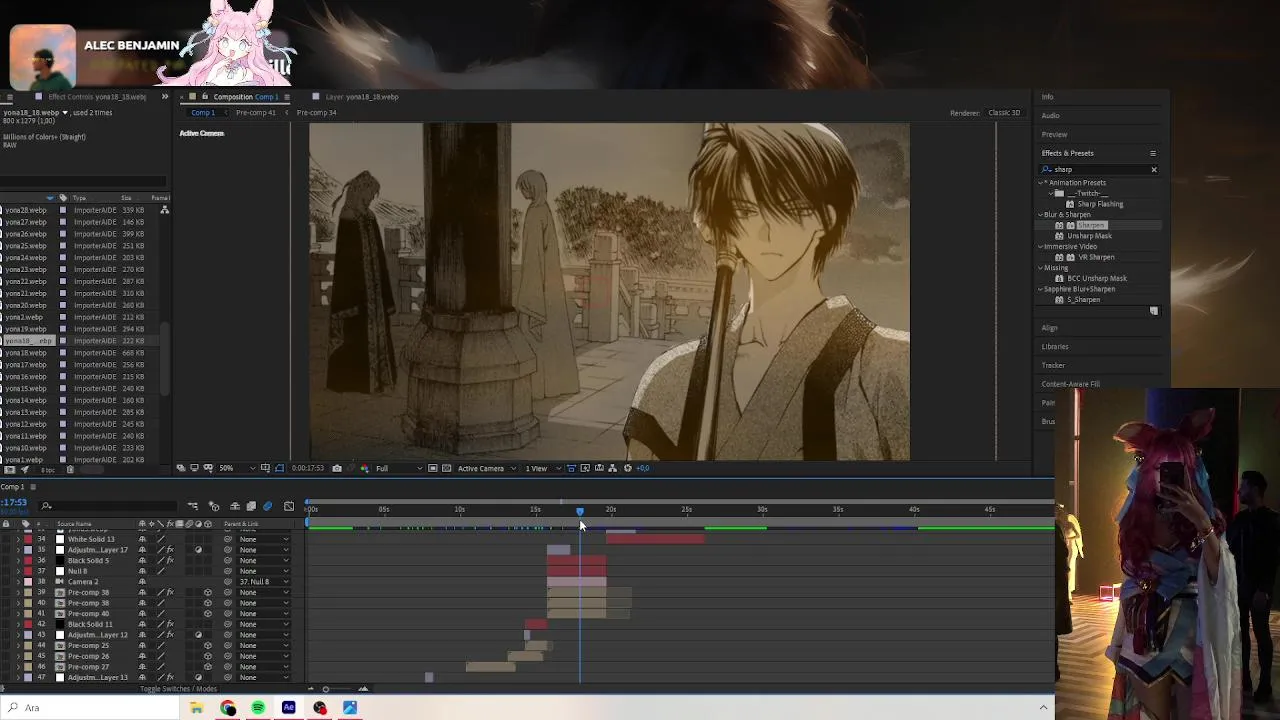Toggle 3D layer switch for Pre-comp 38 row 39
Image resolution: width=1280 pixels, height=720 pixels.
tap(207, 592)
